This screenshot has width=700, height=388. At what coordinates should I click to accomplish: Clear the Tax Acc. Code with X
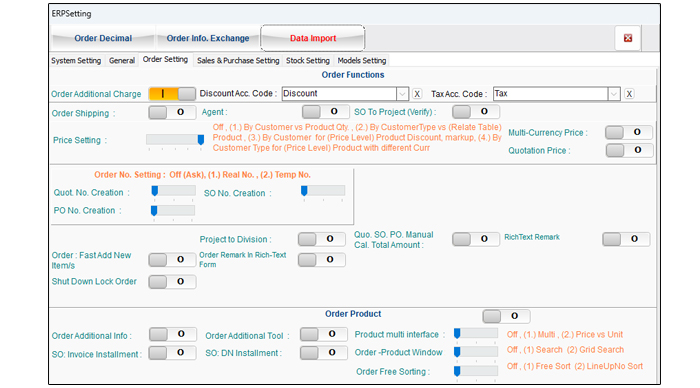click(629, 94)
